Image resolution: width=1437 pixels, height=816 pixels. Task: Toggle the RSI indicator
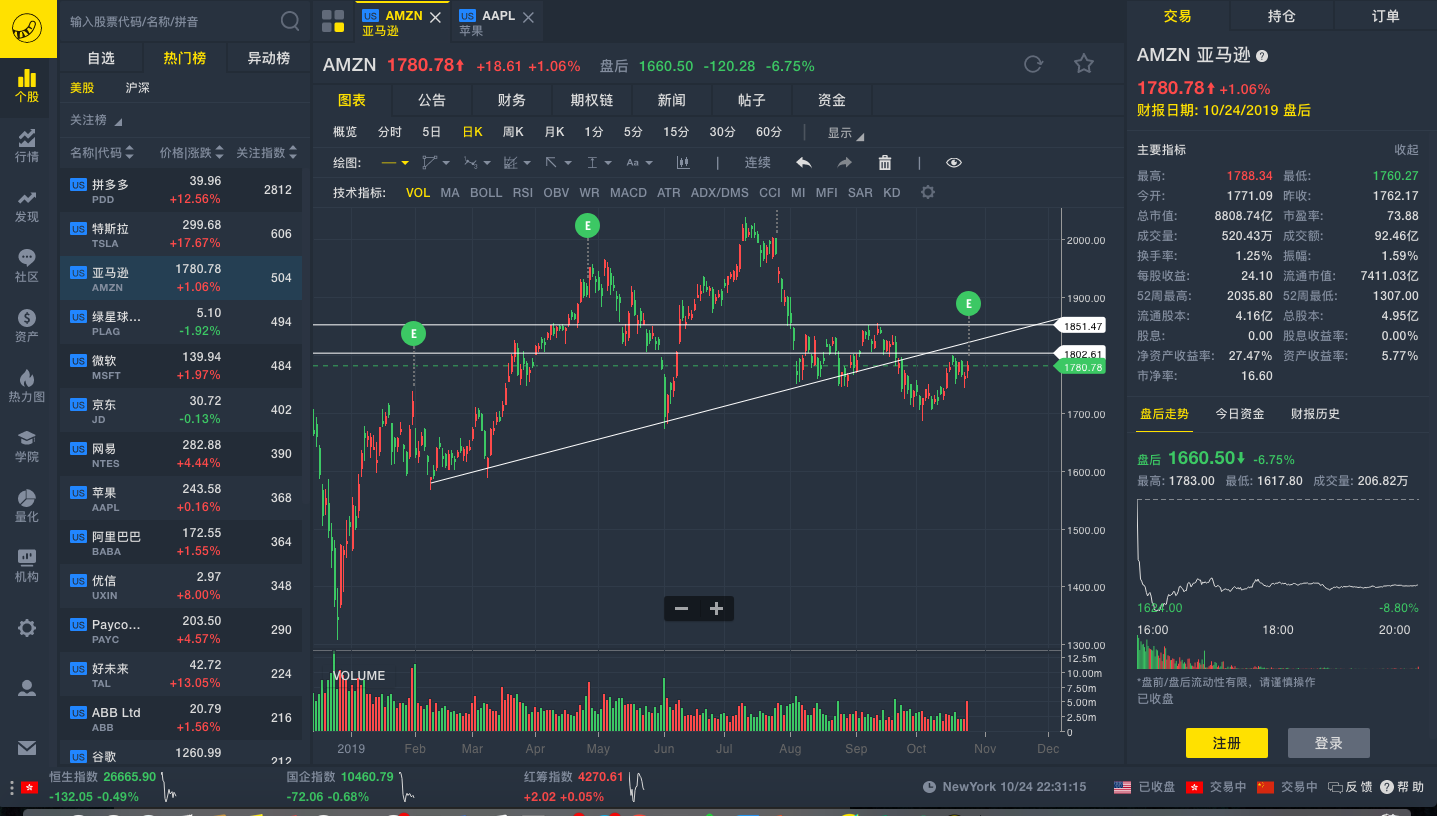[x=522, y=192]
